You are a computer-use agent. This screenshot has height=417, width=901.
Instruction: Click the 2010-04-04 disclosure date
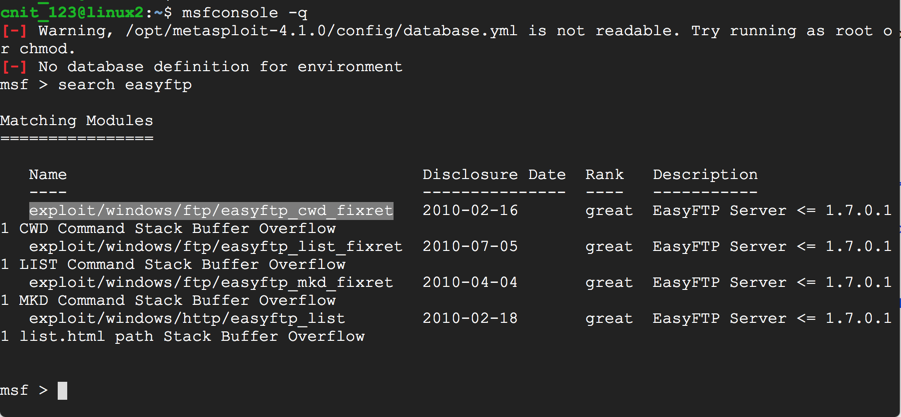pos(470,283)
